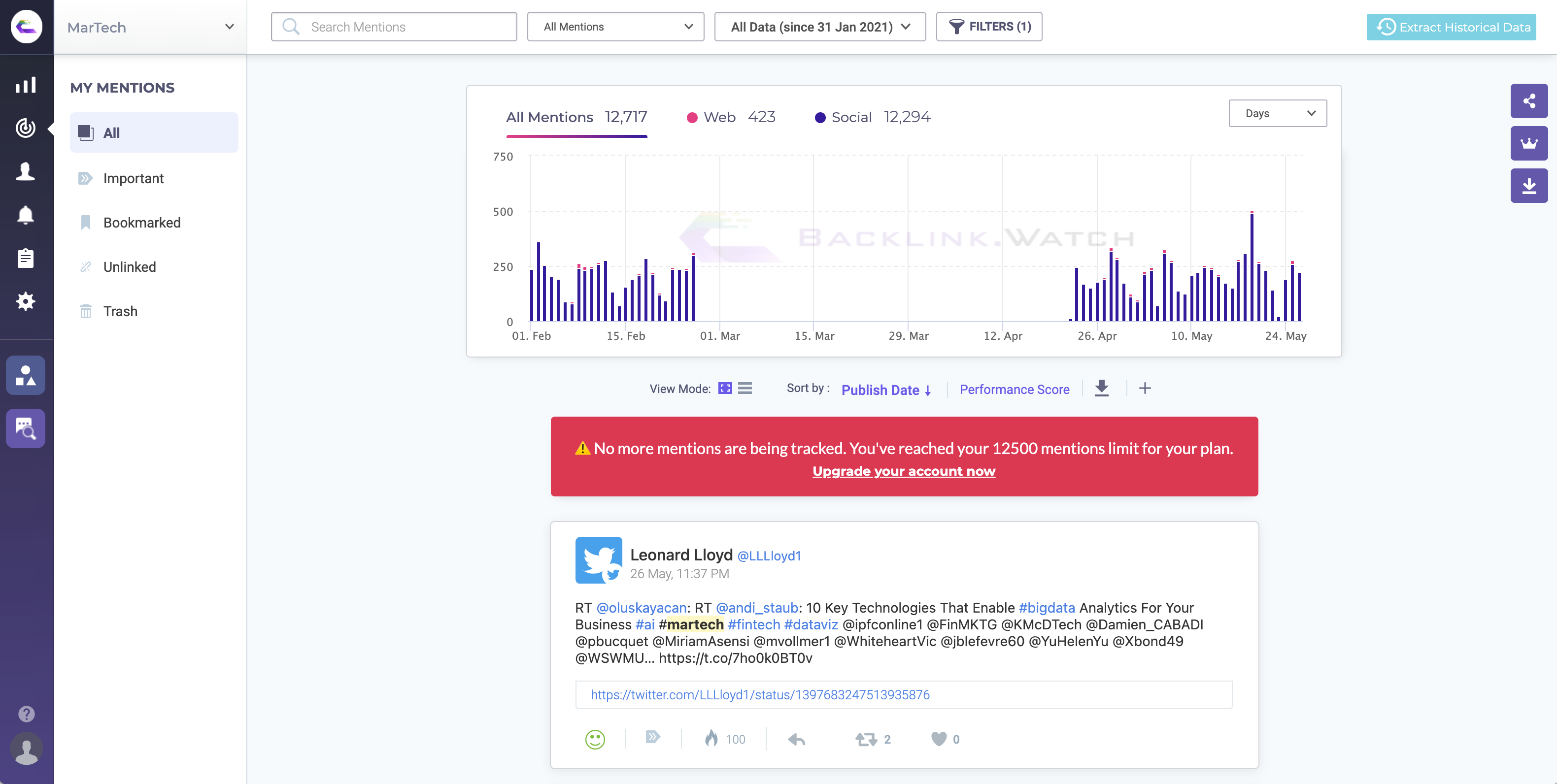This screenshot has height=784, width=1557.
Task: Open the Days interval dropdown
Action: pyautogui.click(x=1278, y=114)
